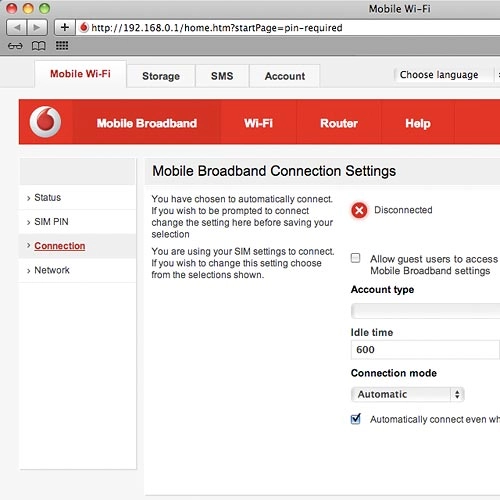
Task: Click the browser Back arrow button
Action: point(17,27)
